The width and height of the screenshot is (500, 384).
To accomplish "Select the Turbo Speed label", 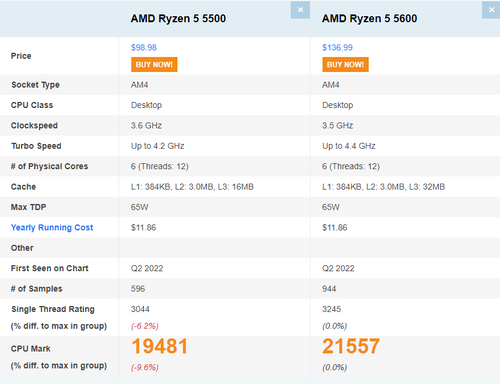I will 36,146.
